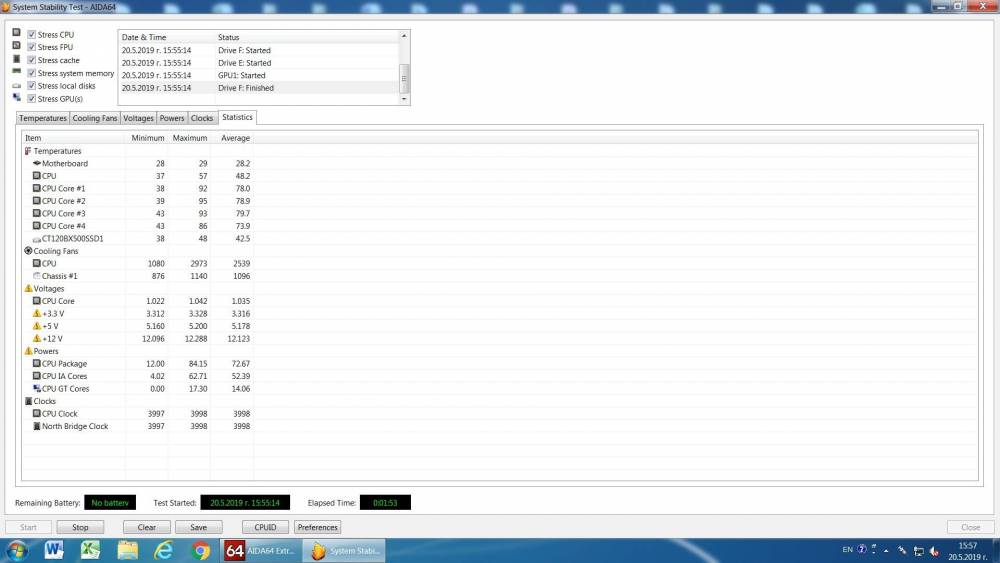Click the CPU Package chip icon

(x=36, y=363)
